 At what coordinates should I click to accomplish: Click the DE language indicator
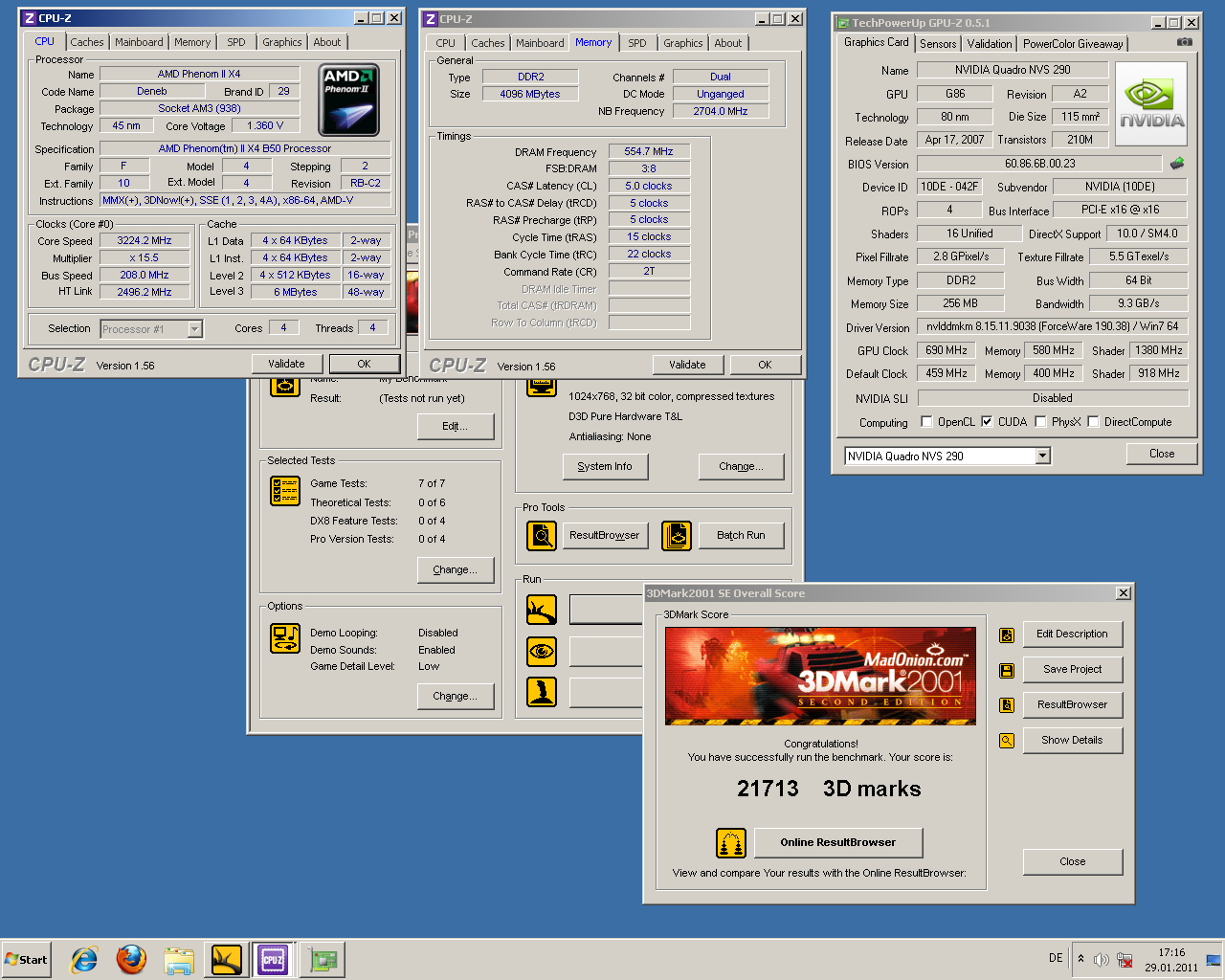tap(1056, 958)
